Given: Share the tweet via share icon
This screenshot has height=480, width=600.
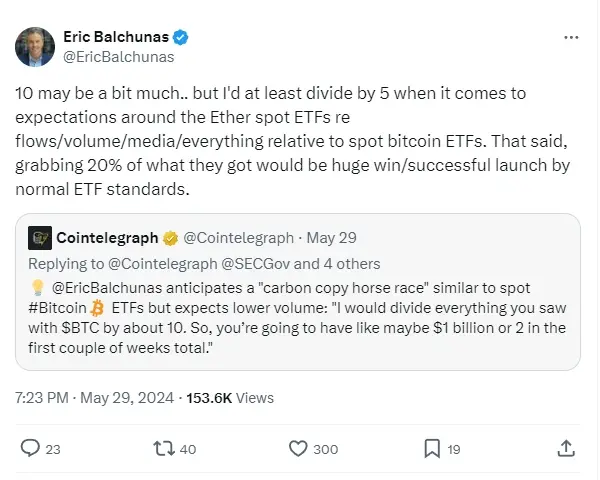Looking at the screenshot, I should coord(565,449).
